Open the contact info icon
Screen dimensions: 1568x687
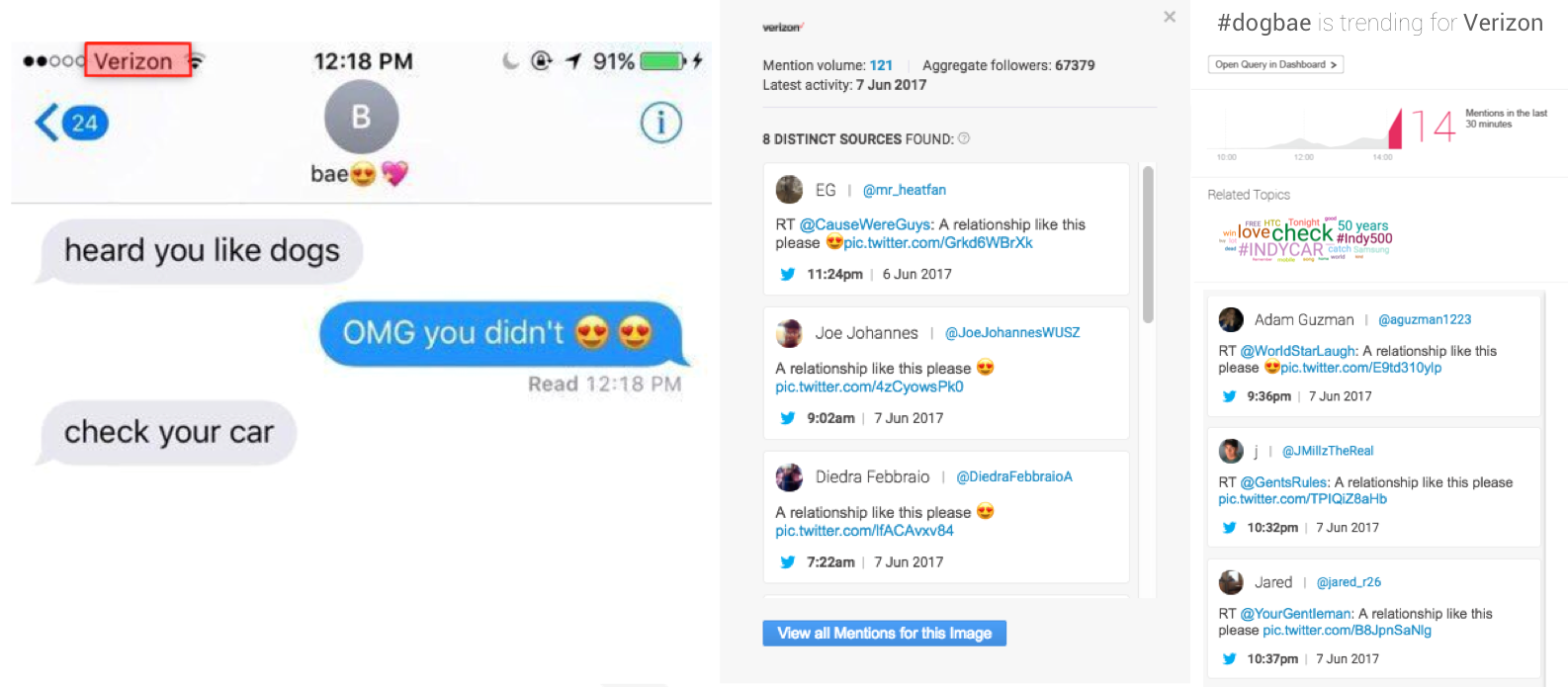coord(660,123)
